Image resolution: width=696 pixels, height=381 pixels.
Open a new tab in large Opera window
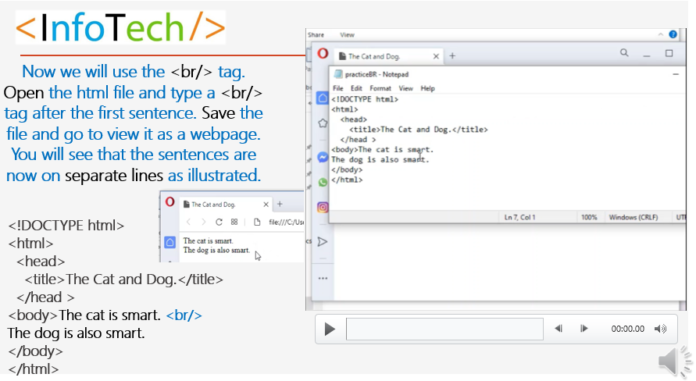pos(452,56)
